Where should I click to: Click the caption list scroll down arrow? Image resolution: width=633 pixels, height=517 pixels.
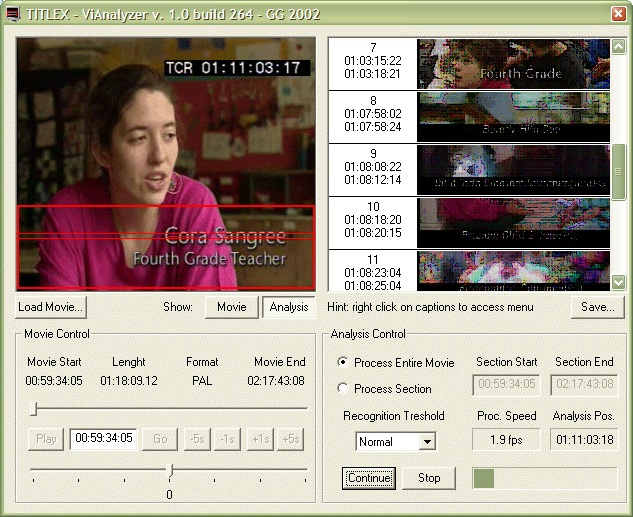[x=618, y=282]
